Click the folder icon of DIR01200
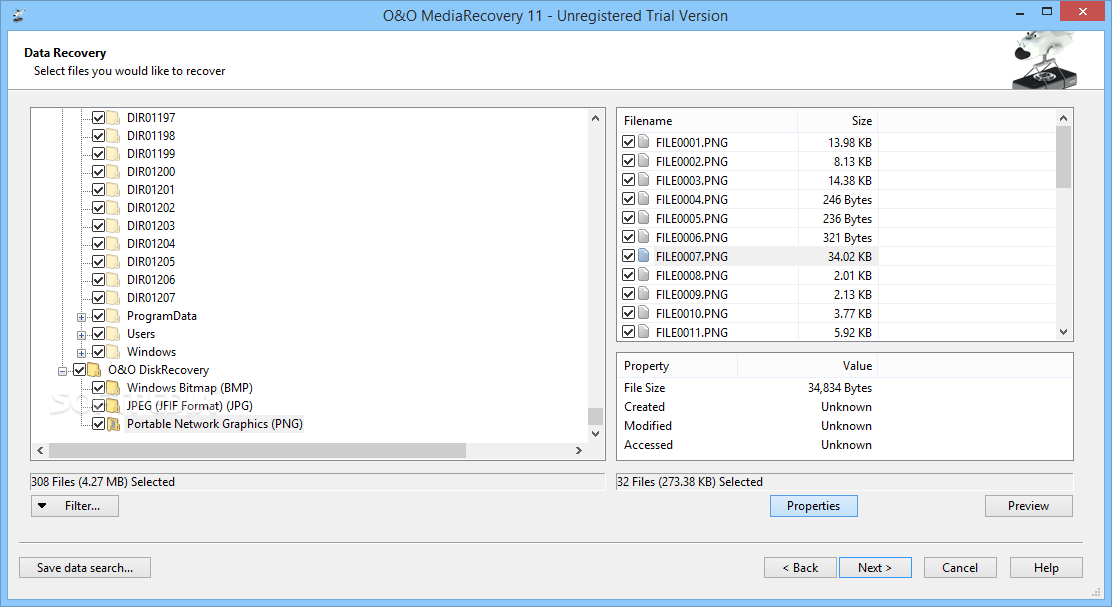 pyautogui.click(x=113, y=172)
